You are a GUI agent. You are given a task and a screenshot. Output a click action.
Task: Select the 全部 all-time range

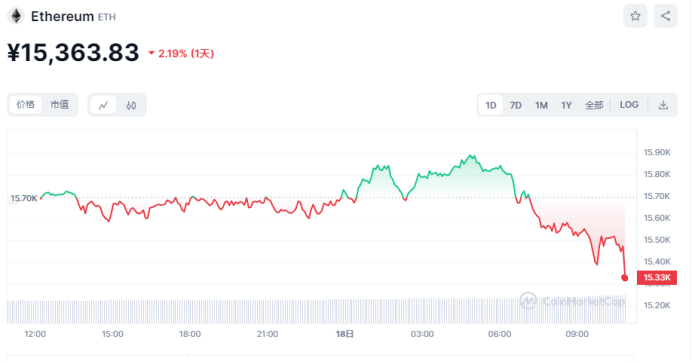(x=594, y=105)
